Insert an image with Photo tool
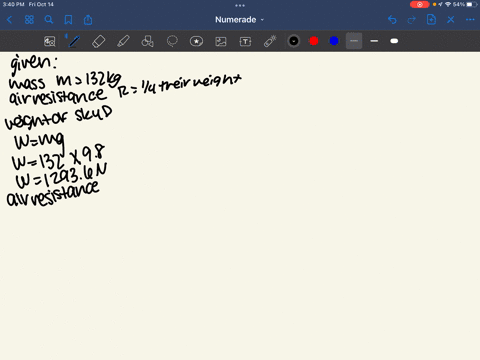 [x=221, y=41]
